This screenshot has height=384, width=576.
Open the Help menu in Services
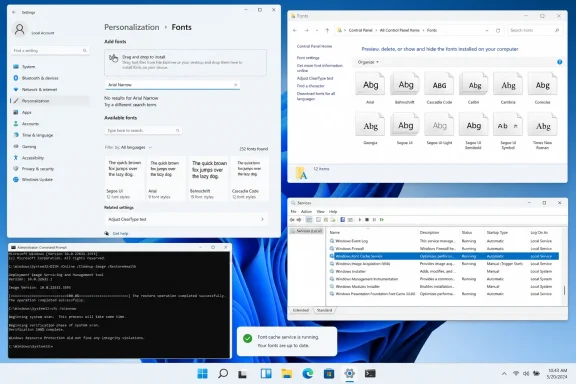click(x=333, y=212)
